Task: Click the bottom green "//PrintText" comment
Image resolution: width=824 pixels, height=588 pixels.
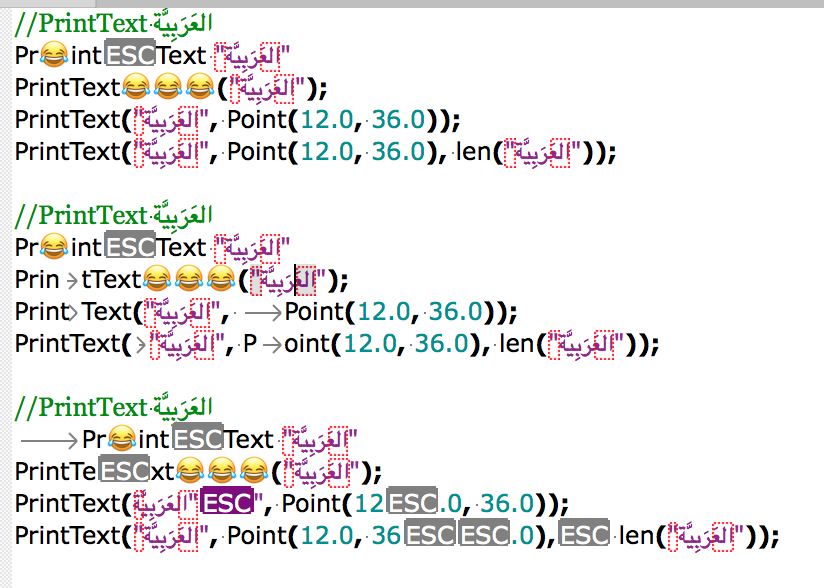Action: point(82,407)
